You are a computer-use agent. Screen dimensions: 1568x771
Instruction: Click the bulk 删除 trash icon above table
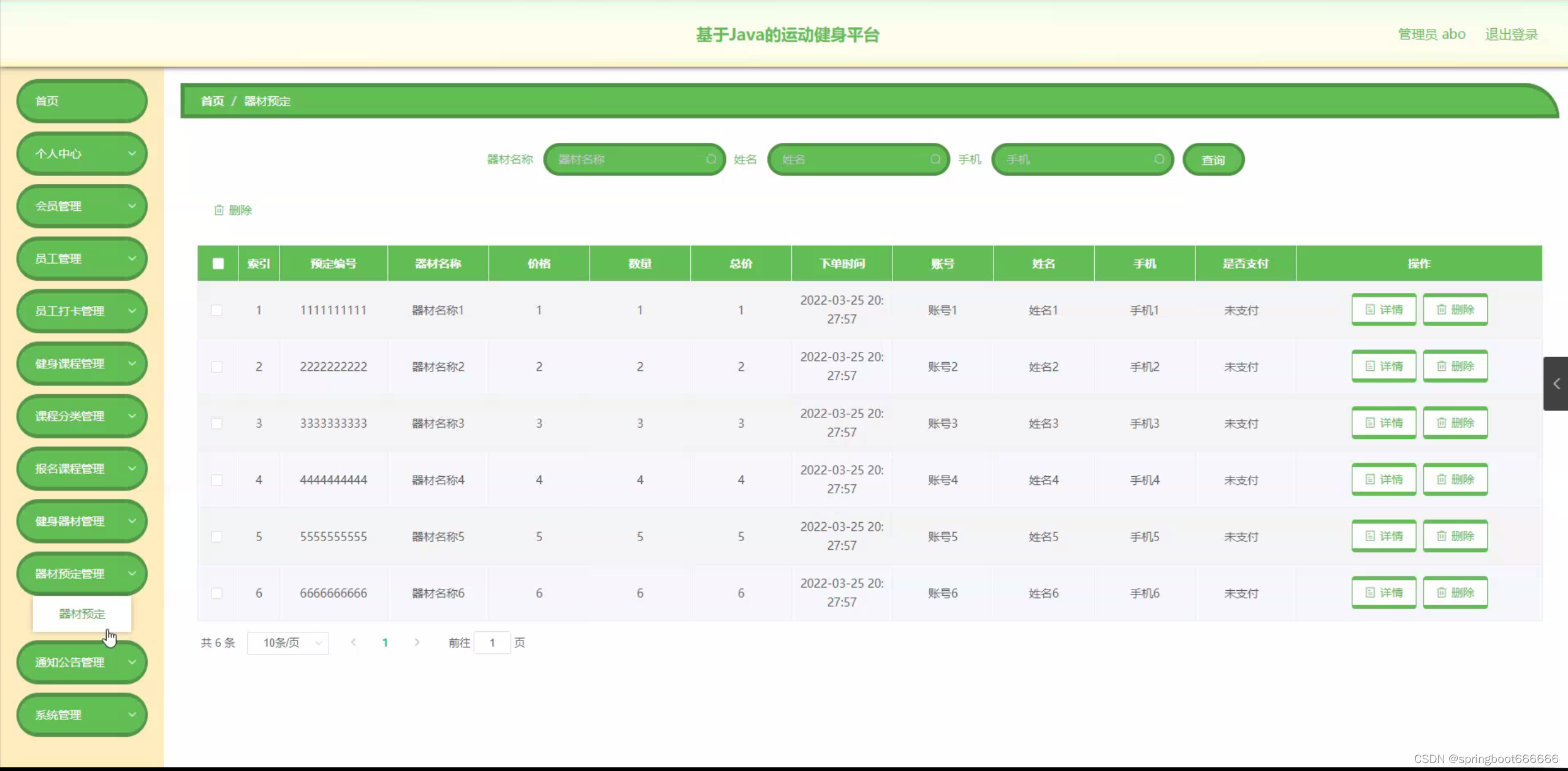tap(219, 210)
